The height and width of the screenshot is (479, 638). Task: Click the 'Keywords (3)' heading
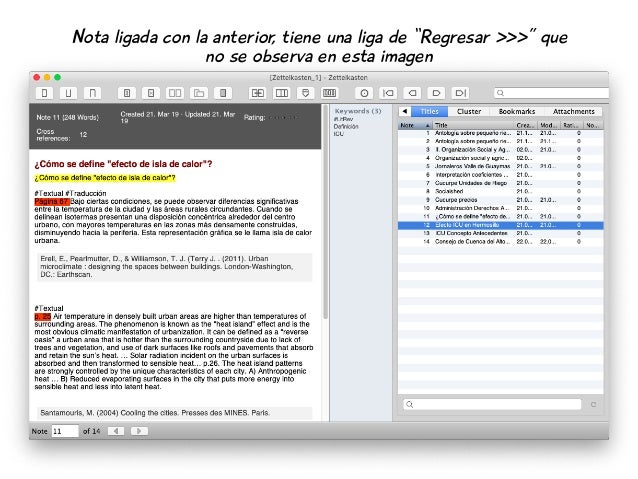pos(358,111)
